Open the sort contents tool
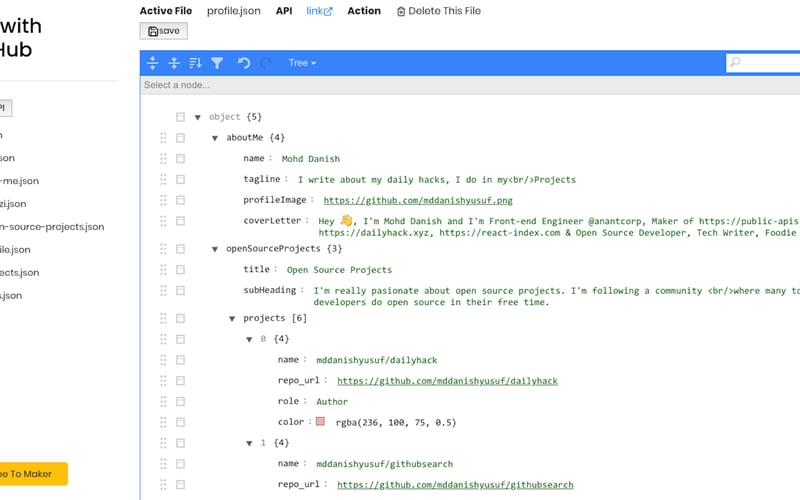The image size is (800, 500). coord(195,63)
